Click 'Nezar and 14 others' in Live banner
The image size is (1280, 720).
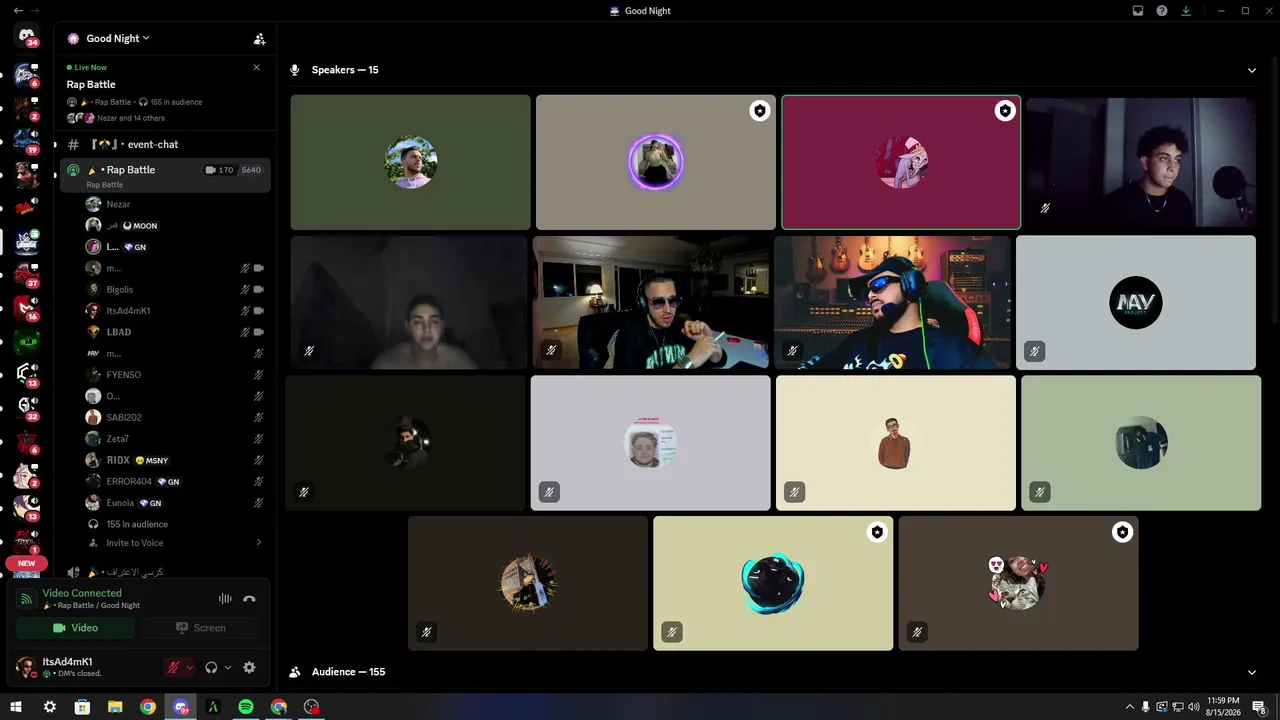[131, 118]
